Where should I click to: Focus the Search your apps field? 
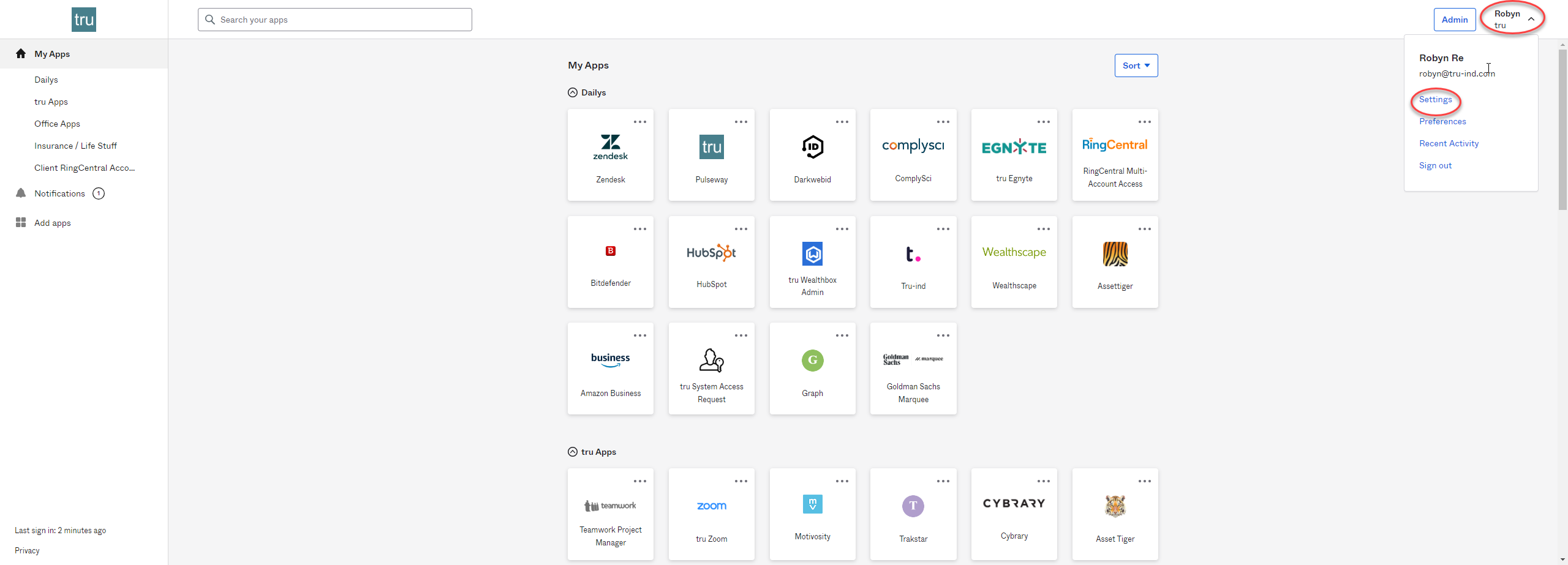(x=334, y=20)
